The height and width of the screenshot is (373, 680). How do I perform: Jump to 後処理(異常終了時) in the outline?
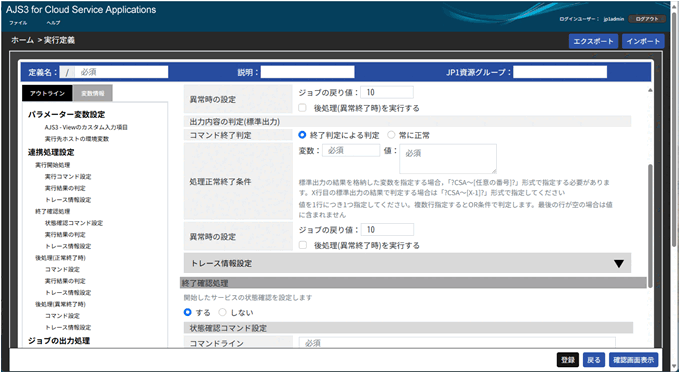pyautogui.click(x=60, y=304)
